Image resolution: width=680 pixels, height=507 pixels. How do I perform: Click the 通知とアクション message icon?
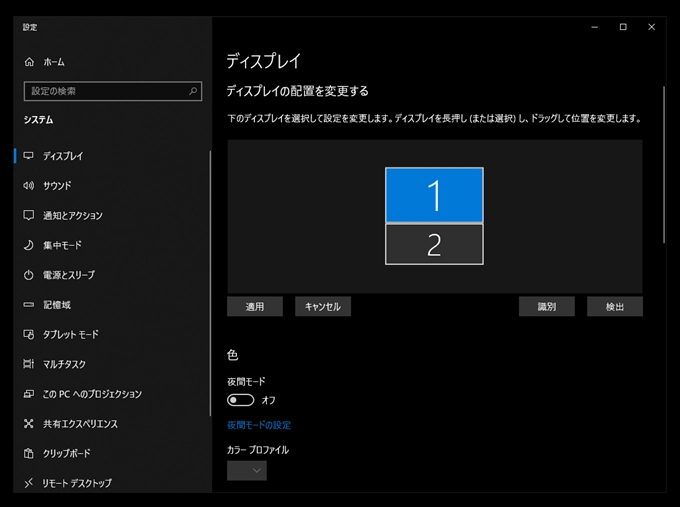pos(29,215)
